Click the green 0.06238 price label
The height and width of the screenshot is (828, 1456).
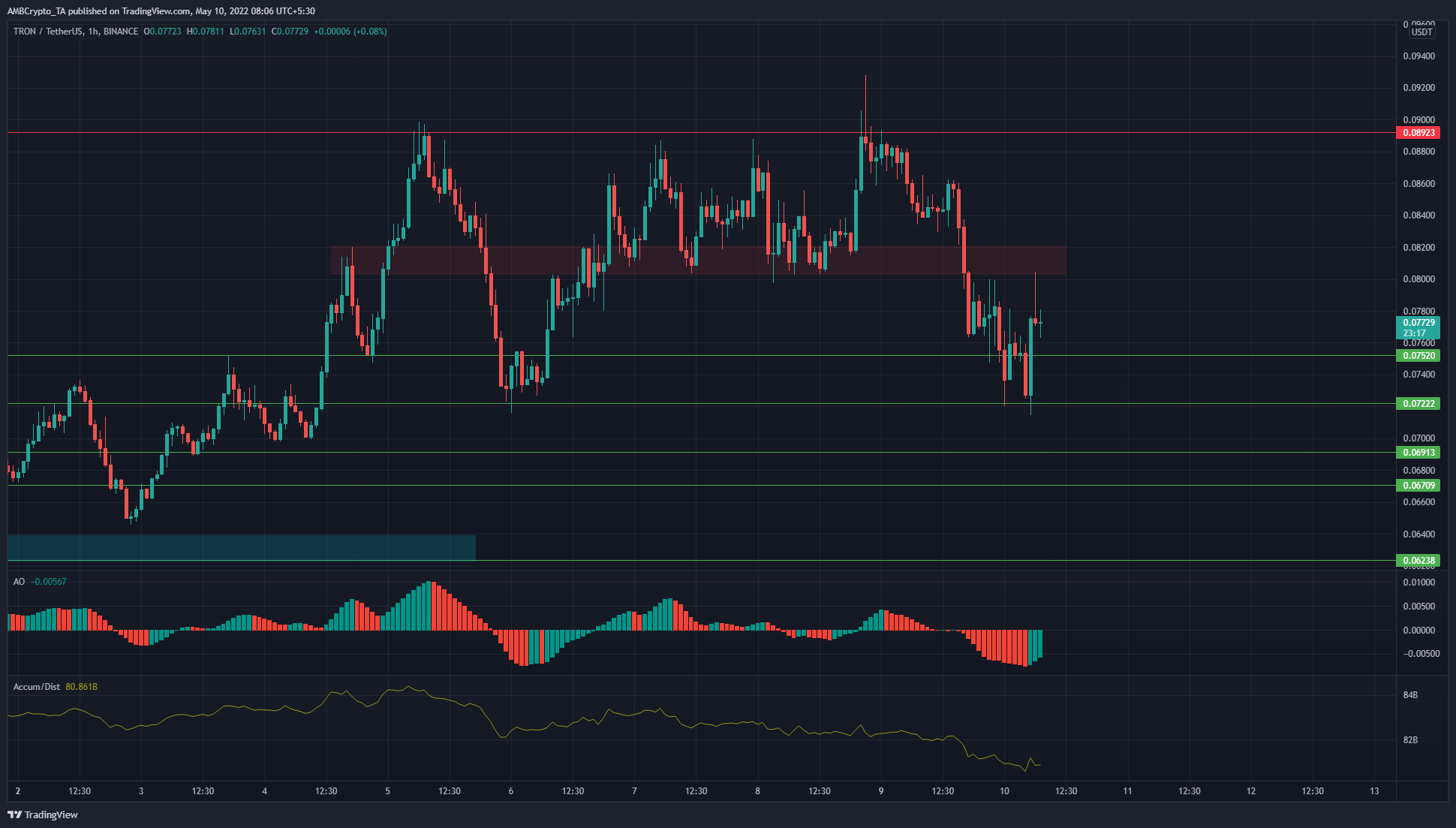[x=1418, y=561]
